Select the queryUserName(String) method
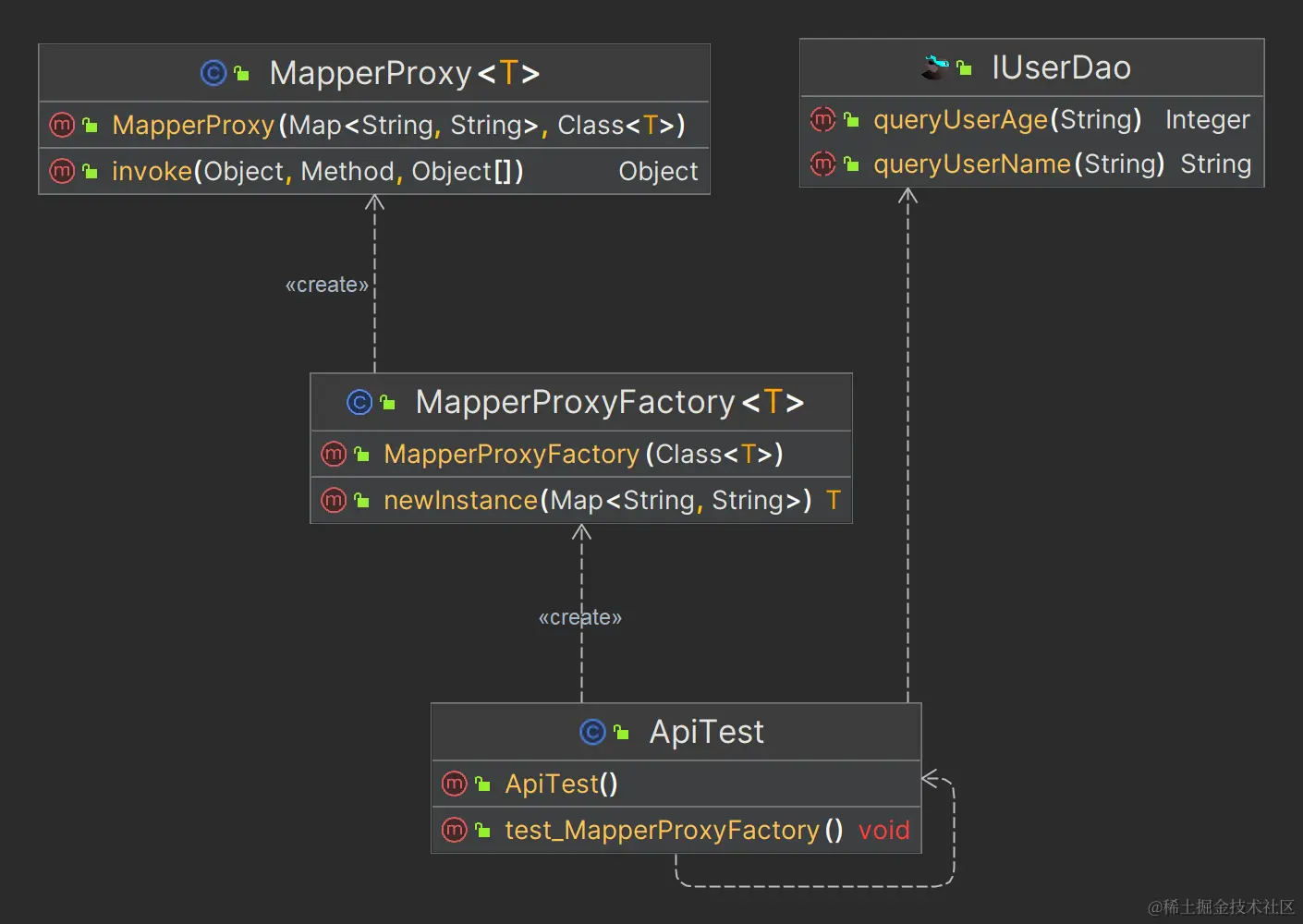This screenshot has height=924, width=1303. (x=1019, y=164)
